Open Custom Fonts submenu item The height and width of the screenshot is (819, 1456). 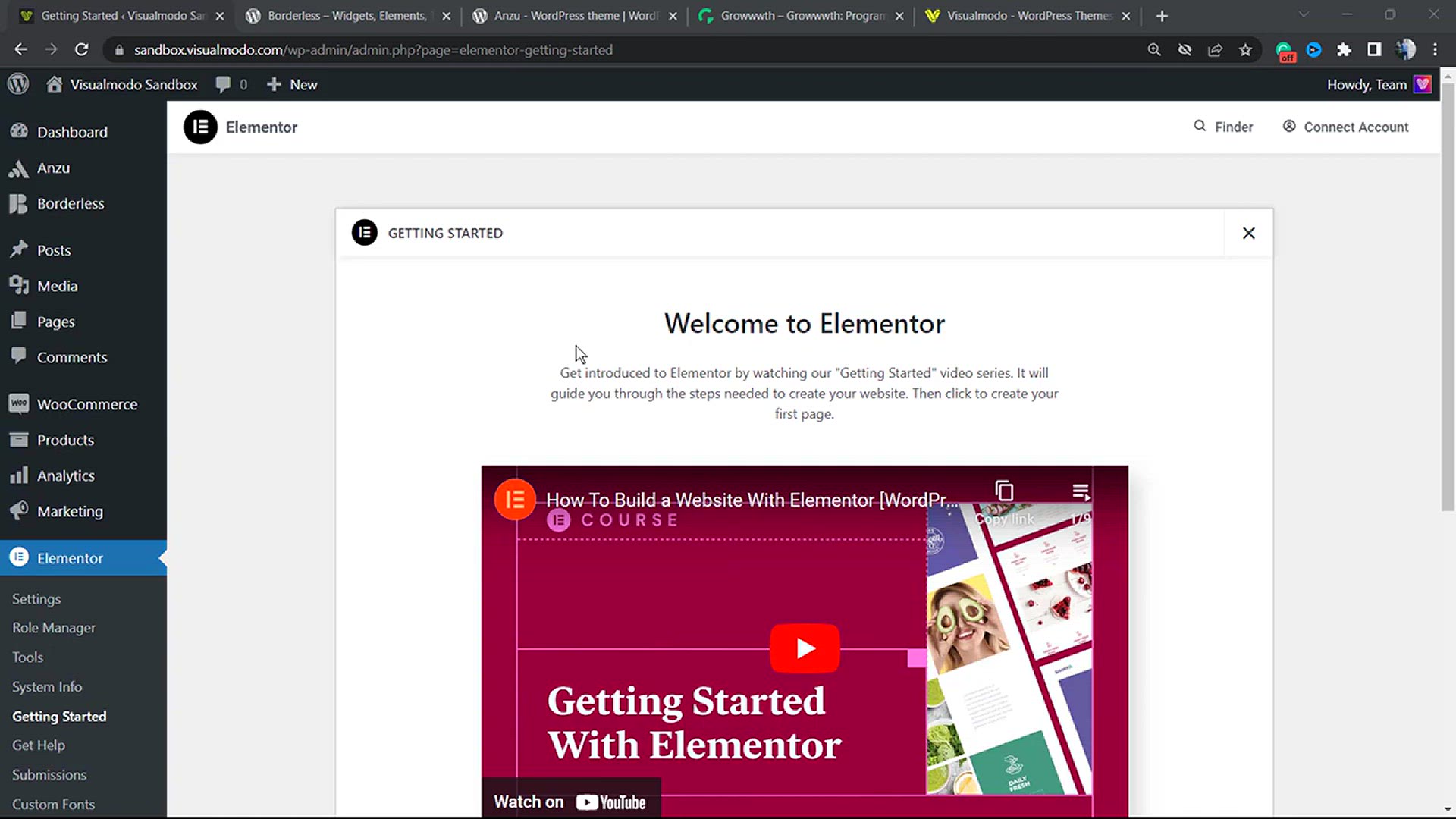point(53,804)
